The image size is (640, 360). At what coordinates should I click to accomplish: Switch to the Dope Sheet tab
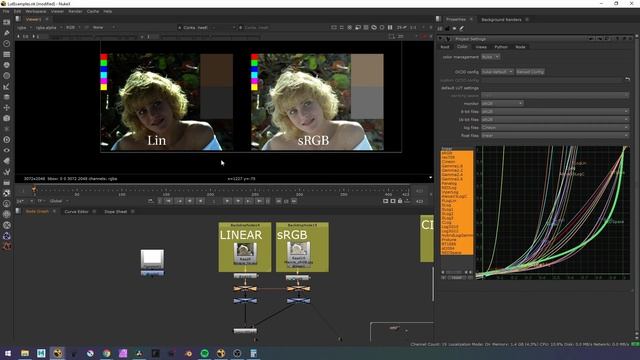(116, 211)
